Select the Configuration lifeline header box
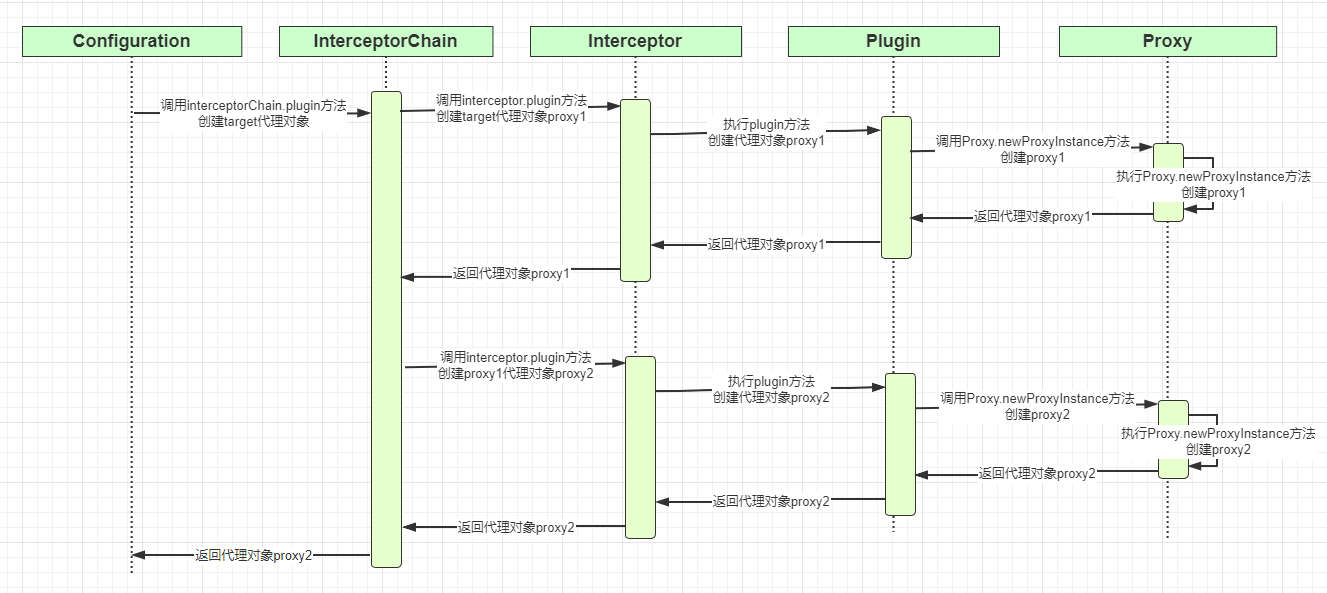Image resolution: width=1327 pixels, height=593 pixels. [131, 41]
